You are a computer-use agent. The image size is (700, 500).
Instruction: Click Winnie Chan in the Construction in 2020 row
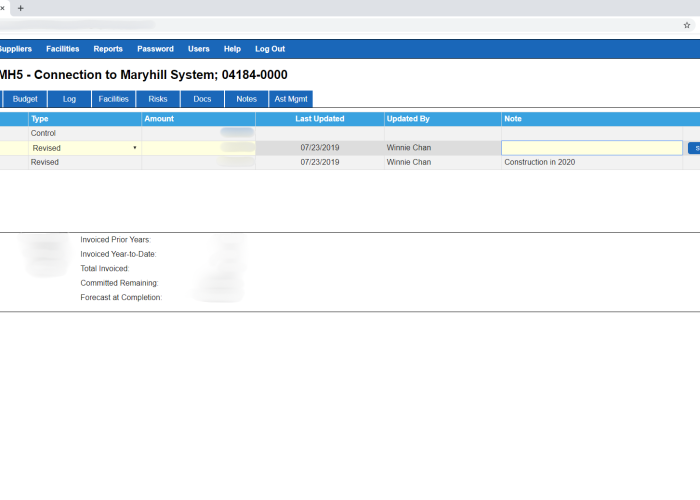click(x=409, y=162)
